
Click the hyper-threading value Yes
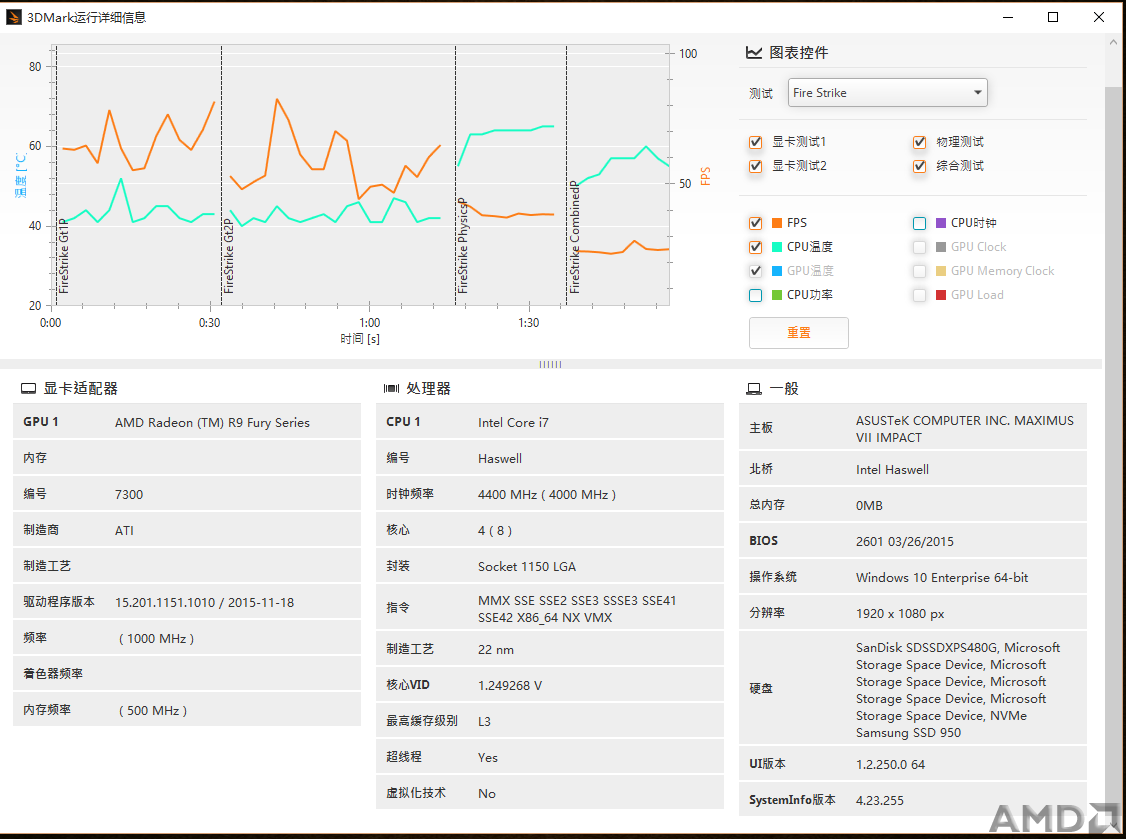click(x=488, y=758)
